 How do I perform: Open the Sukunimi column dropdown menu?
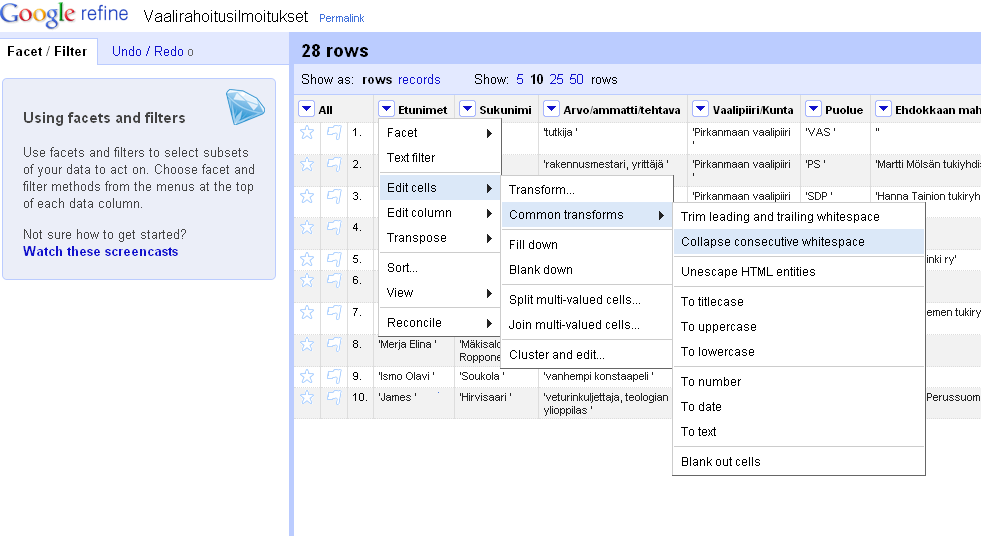tap(467, 110)
